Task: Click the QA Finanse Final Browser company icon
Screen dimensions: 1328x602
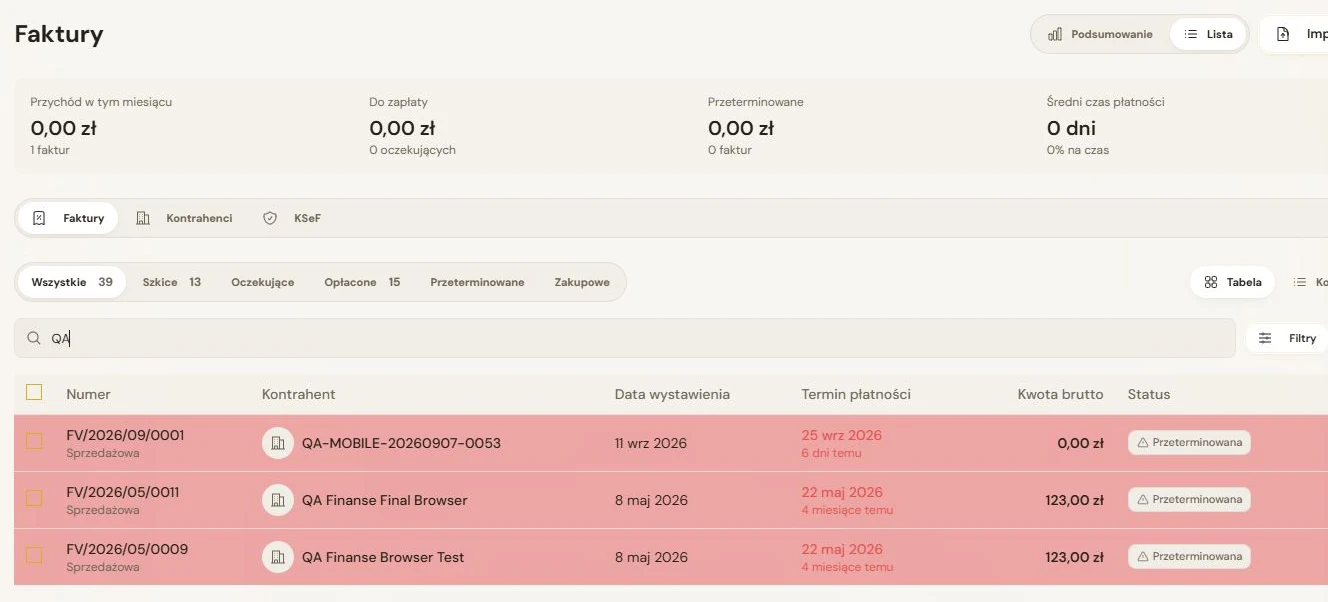Action: pos(278,500)
